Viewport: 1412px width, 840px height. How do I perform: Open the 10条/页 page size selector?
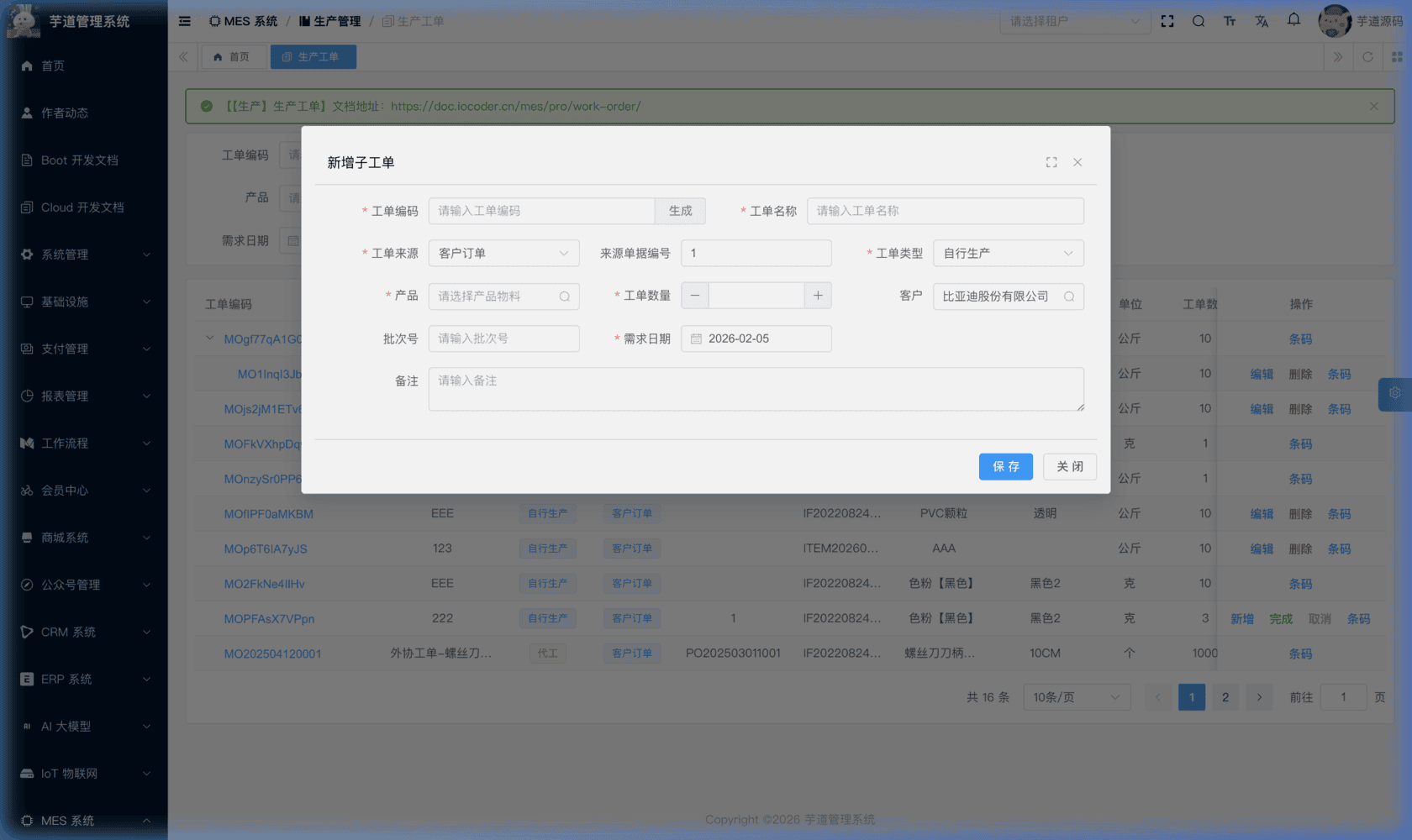[1076, 696]
